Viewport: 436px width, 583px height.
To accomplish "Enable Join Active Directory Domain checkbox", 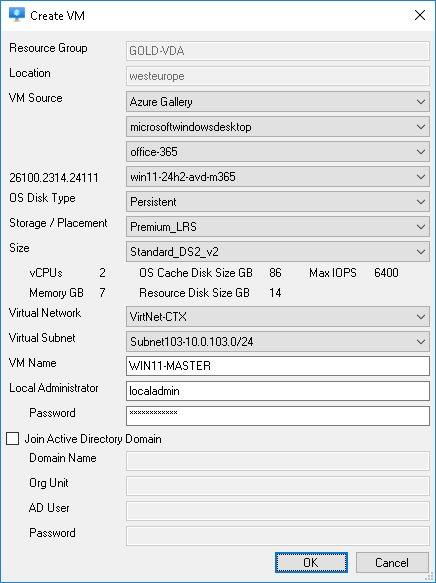I will (13, 439).
